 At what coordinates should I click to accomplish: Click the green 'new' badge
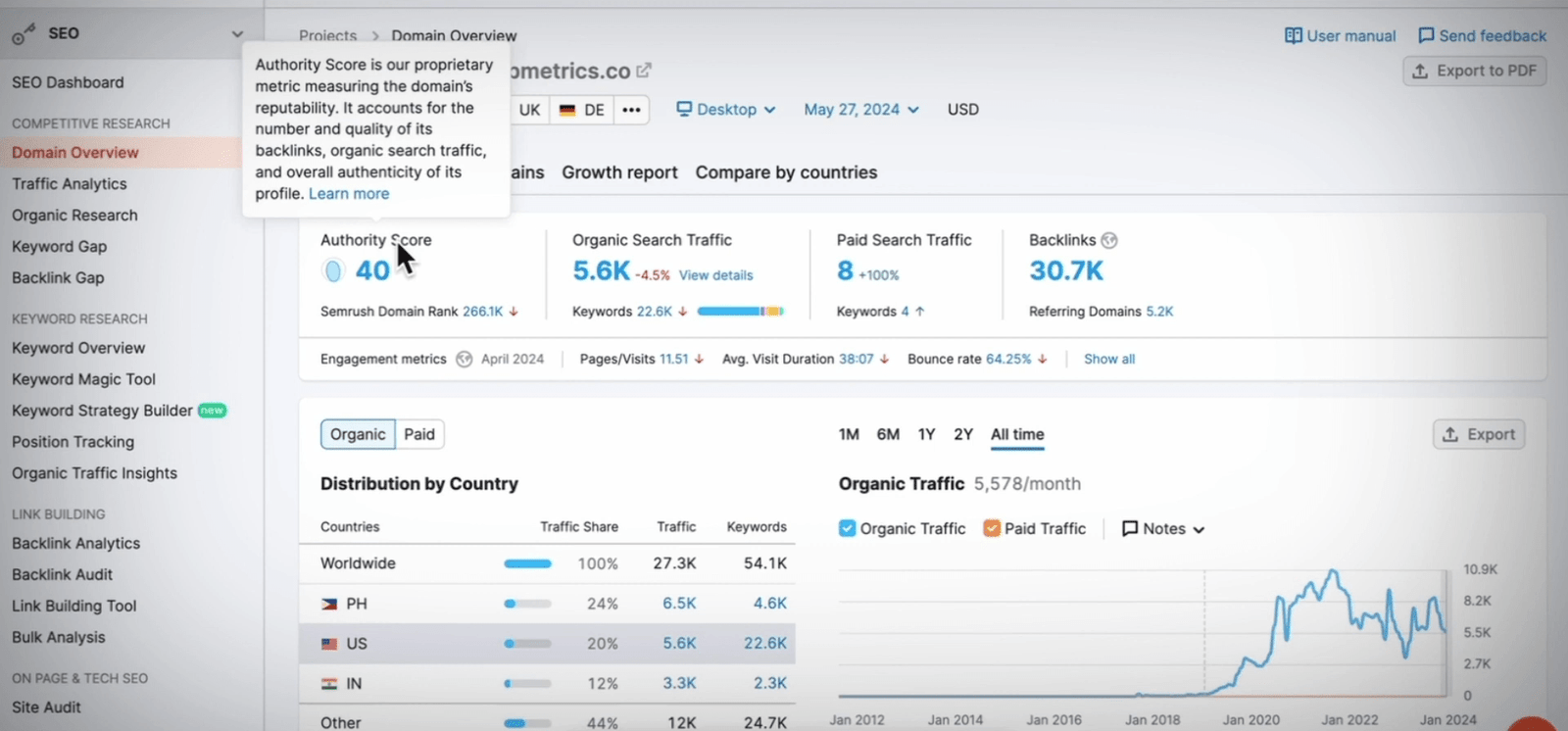point(212,411)
